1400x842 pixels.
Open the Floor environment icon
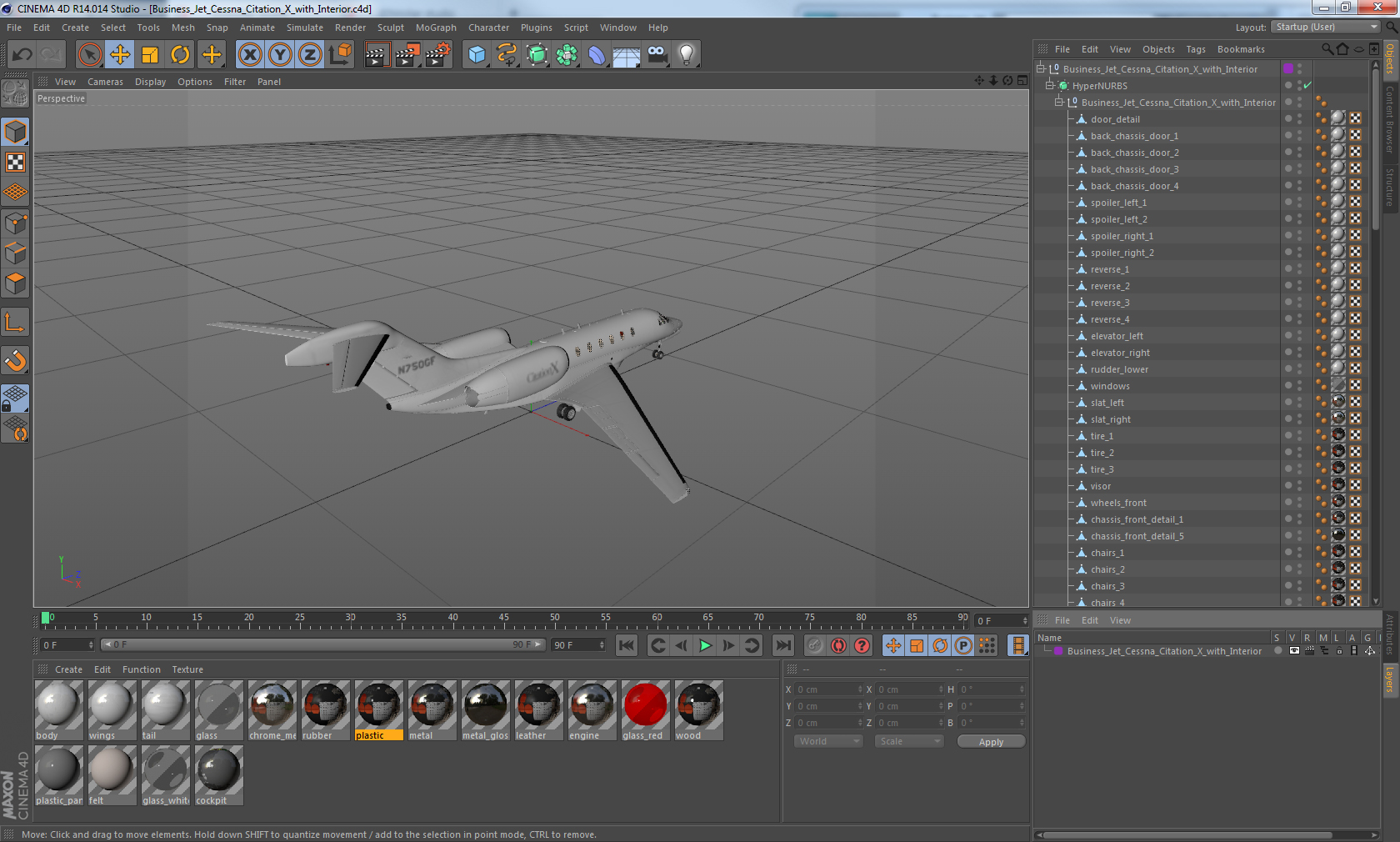pos(627,55)
